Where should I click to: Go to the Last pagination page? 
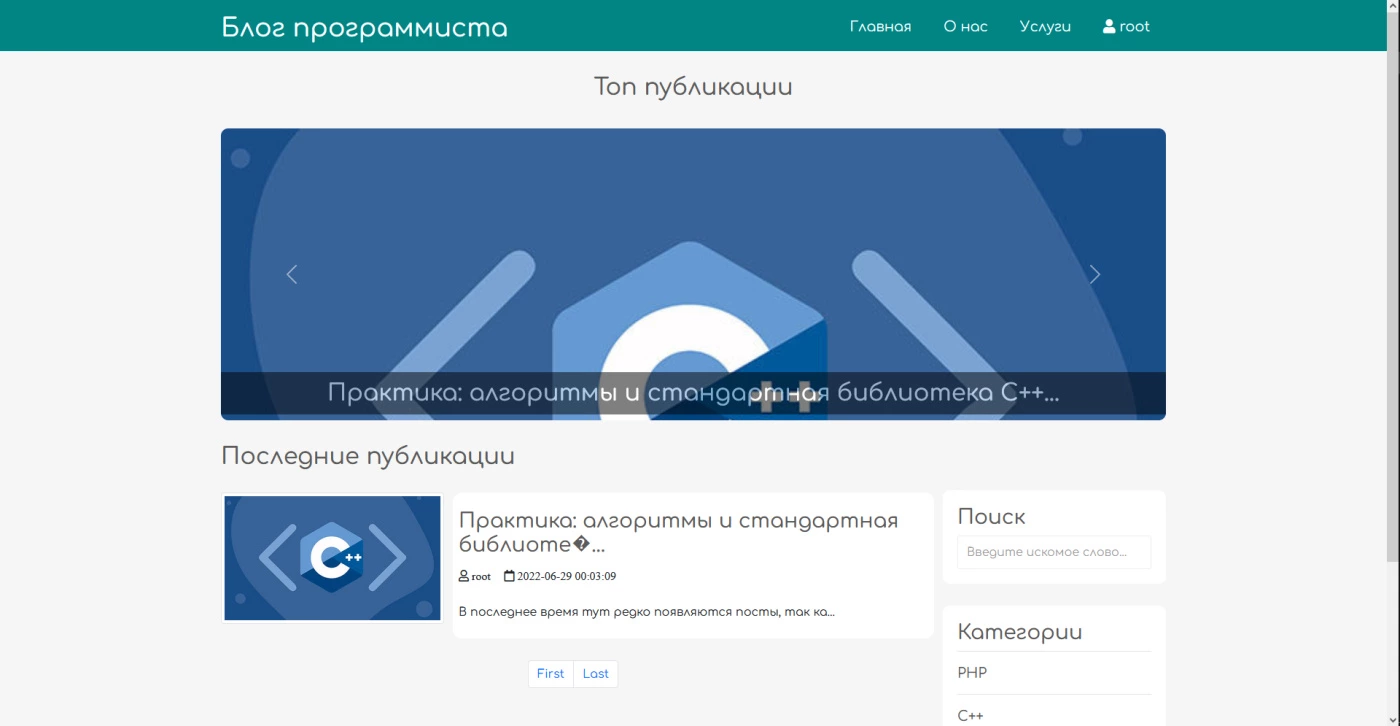[596, 674]
